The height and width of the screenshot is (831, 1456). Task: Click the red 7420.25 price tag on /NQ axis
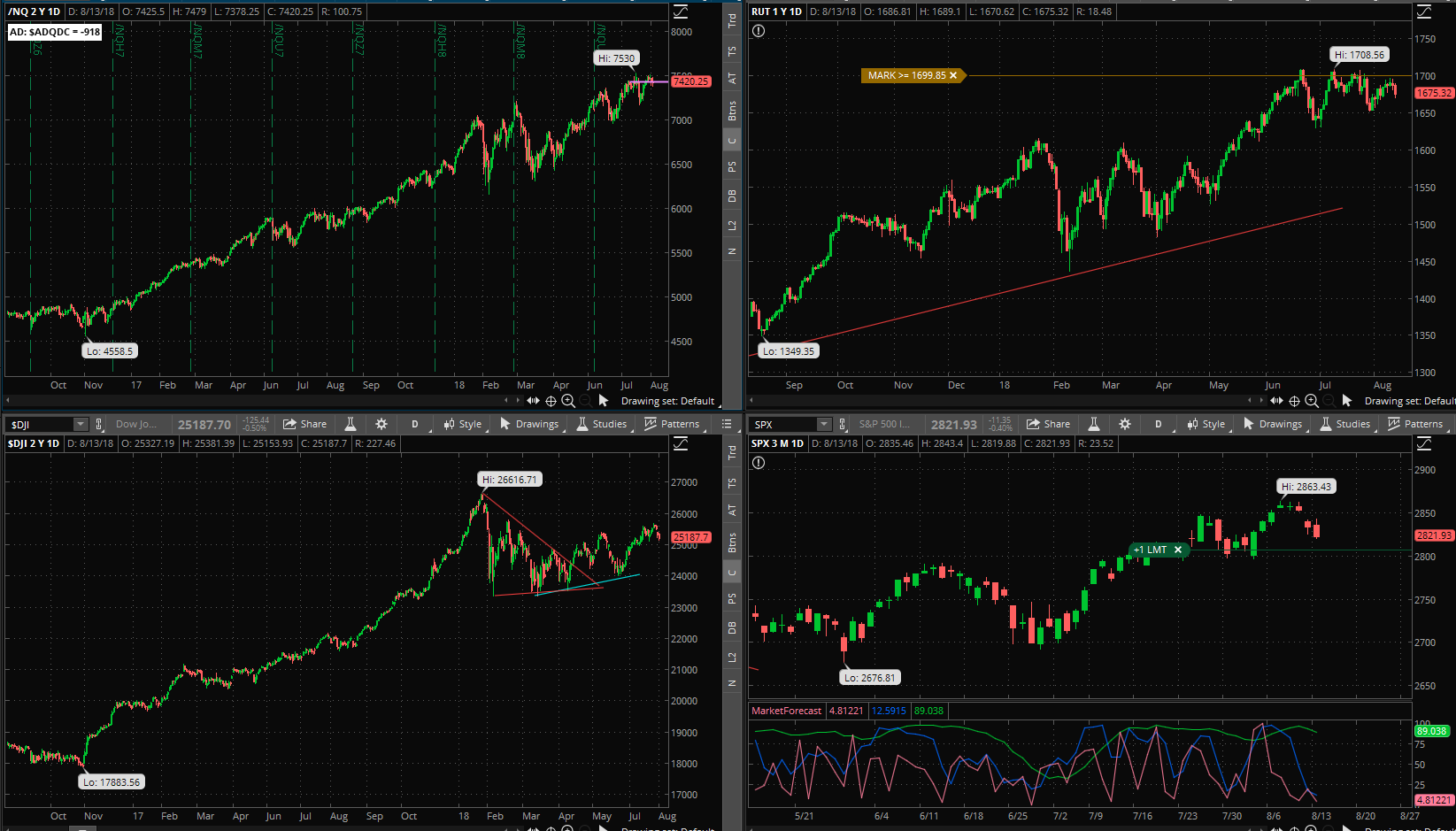tap(690, 81)
